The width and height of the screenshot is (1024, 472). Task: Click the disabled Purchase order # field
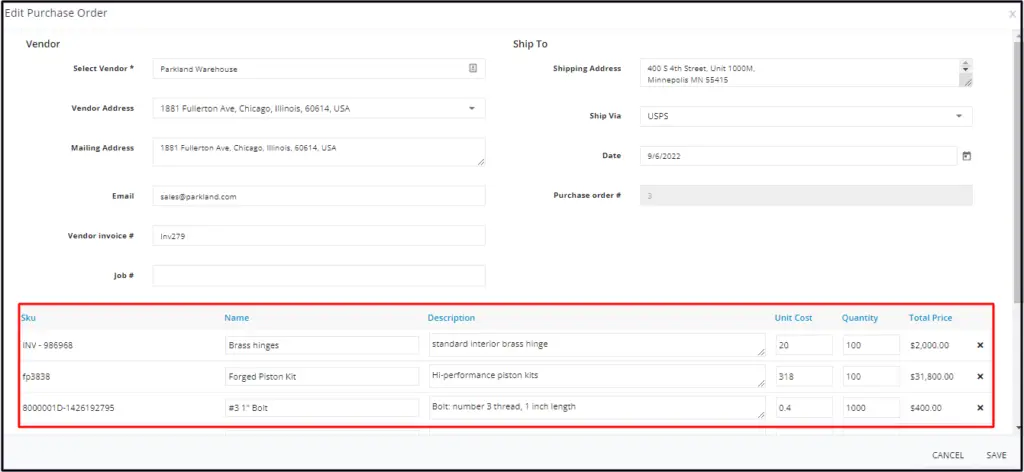tap(806, 195)
